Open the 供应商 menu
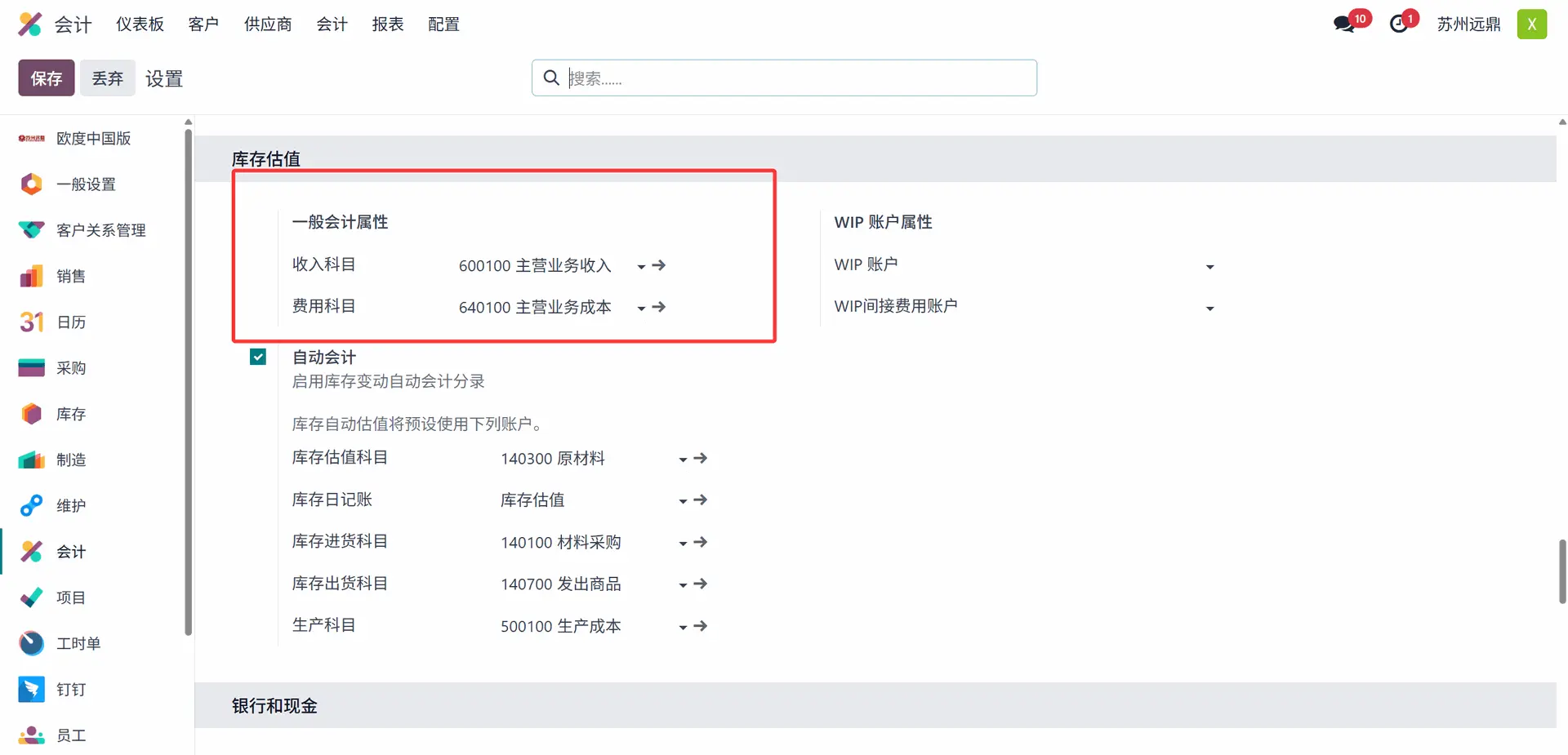The width and height of the screenshot is (1568, 755). [268, 24]
